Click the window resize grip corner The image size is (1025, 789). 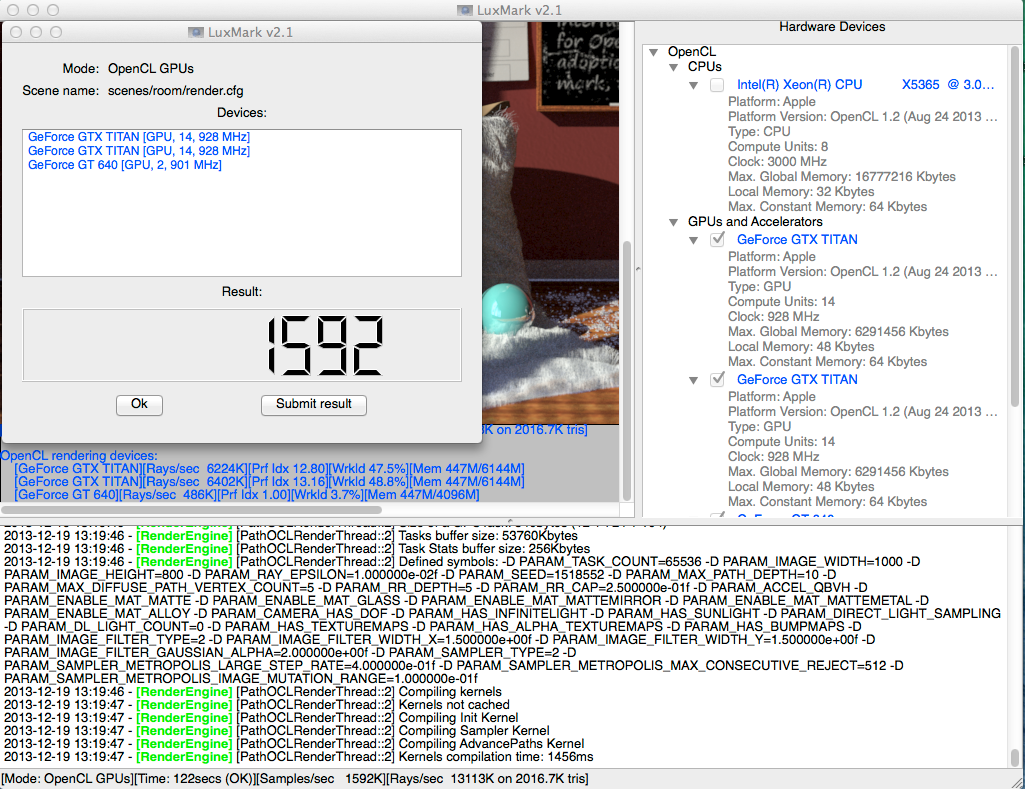pyautogui.click(x=1017, y=782)
